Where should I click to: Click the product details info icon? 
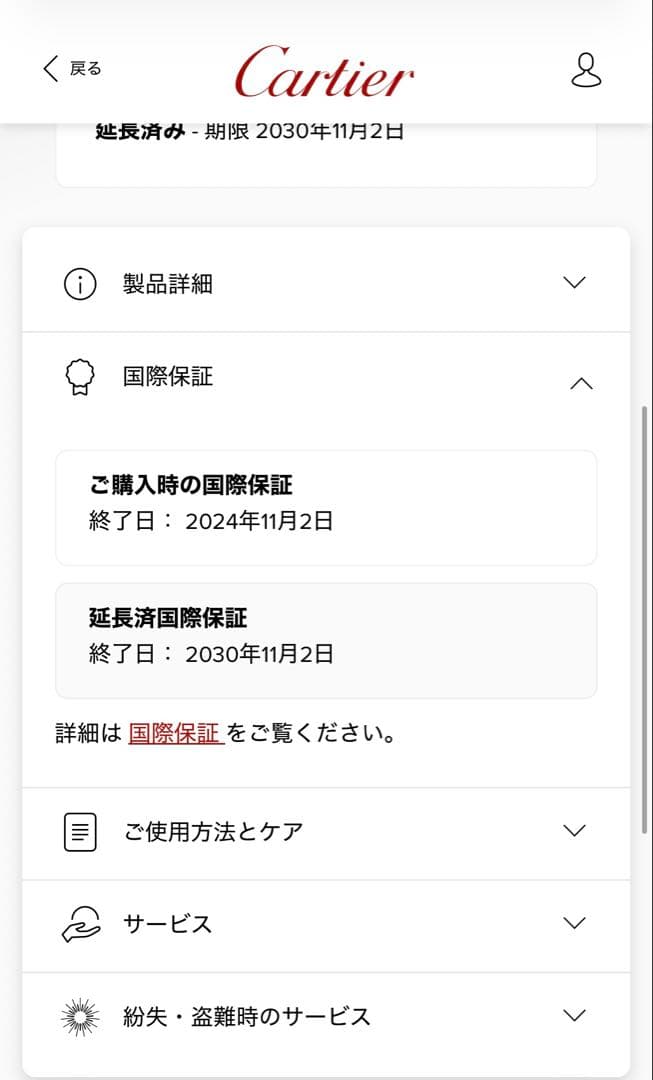pos(80,284)
